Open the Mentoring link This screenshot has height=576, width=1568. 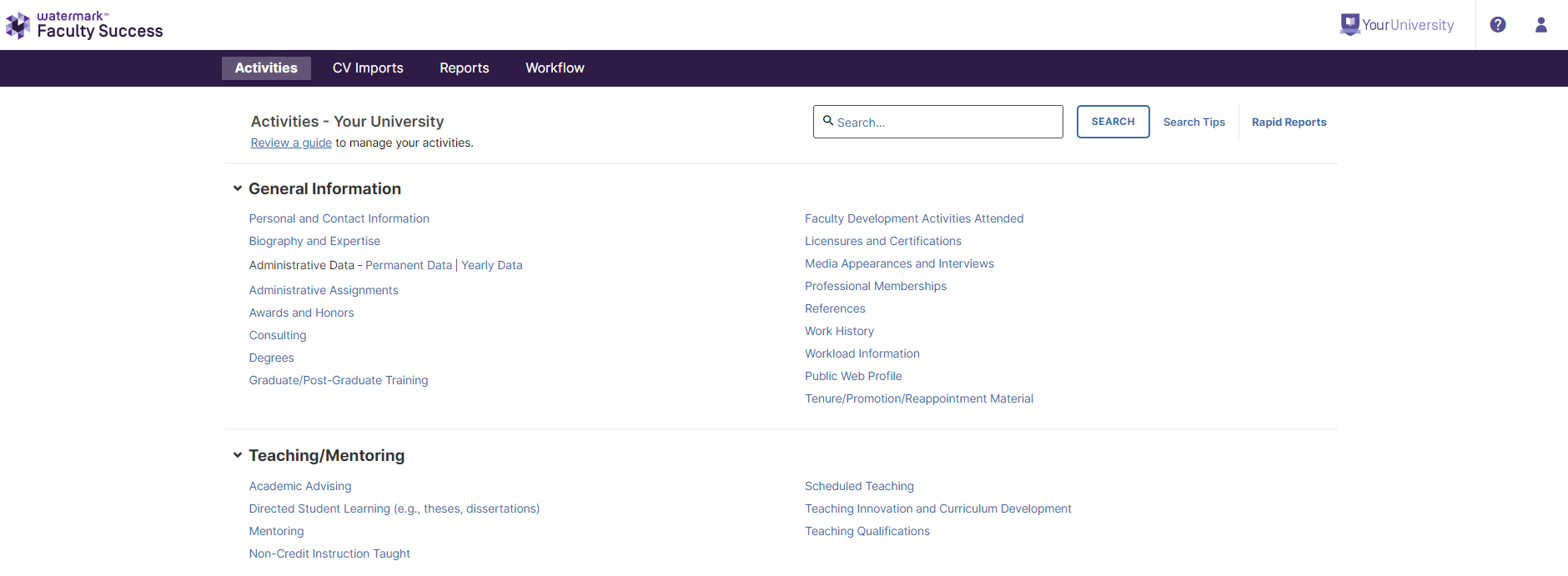click(x=277, y=531)
